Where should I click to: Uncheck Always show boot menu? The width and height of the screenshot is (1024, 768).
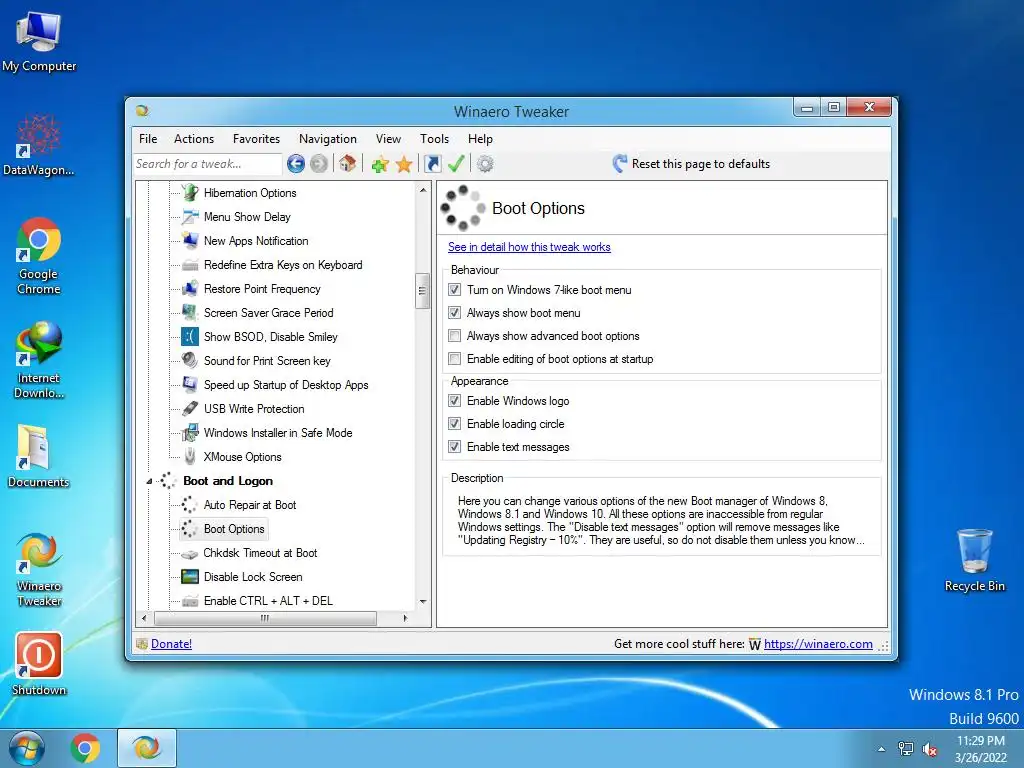[455, 312]
